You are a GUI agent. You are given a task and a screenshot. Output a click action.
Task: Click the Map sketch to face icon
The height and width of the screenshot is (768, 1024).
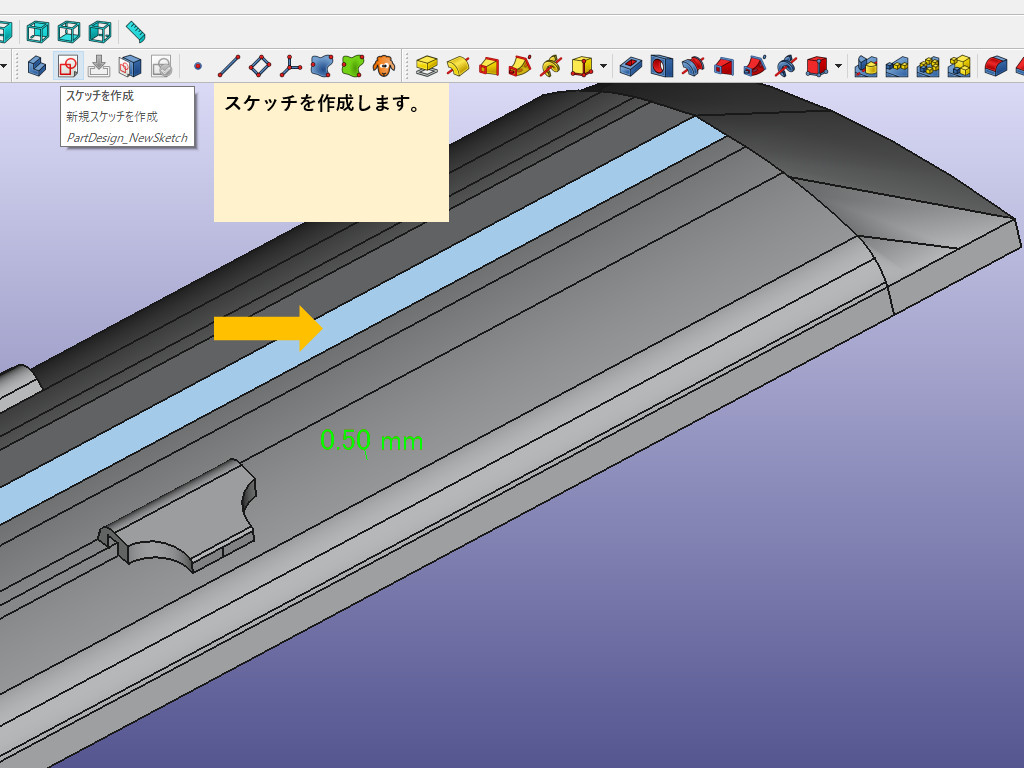pos(129,67)
